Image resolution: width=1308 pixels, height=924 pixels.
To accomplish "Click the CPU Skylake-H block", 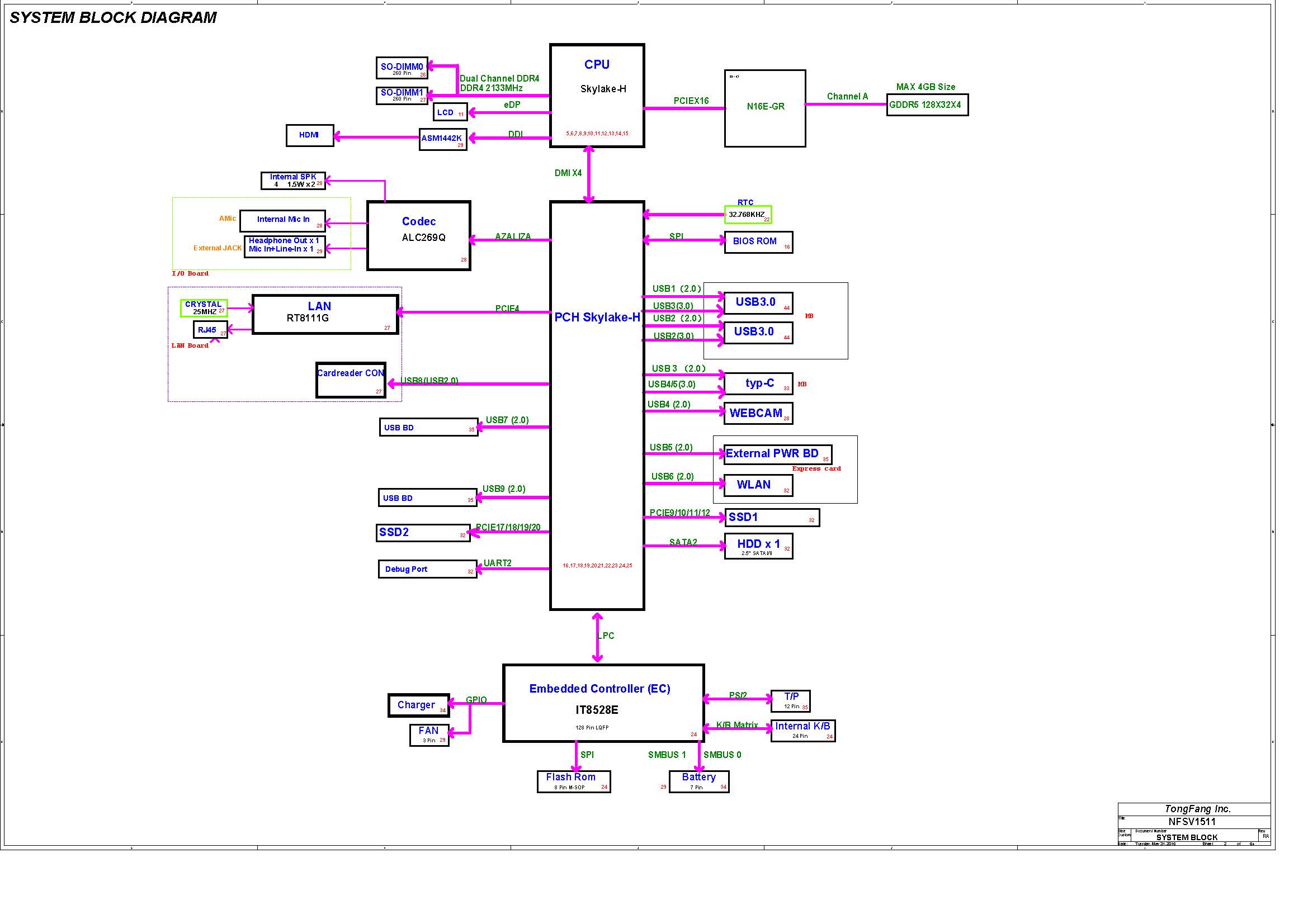I will click(597, 95).
